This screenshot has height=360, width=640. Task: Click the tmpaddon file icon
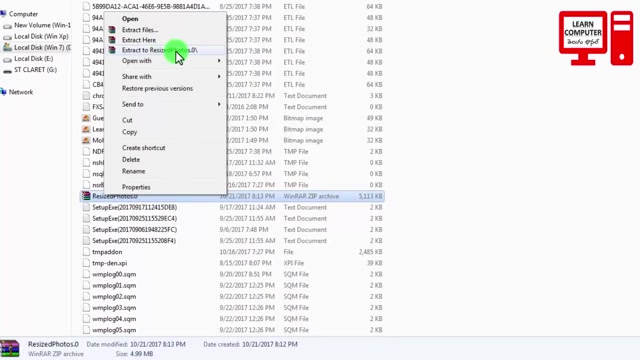(86, 252)
